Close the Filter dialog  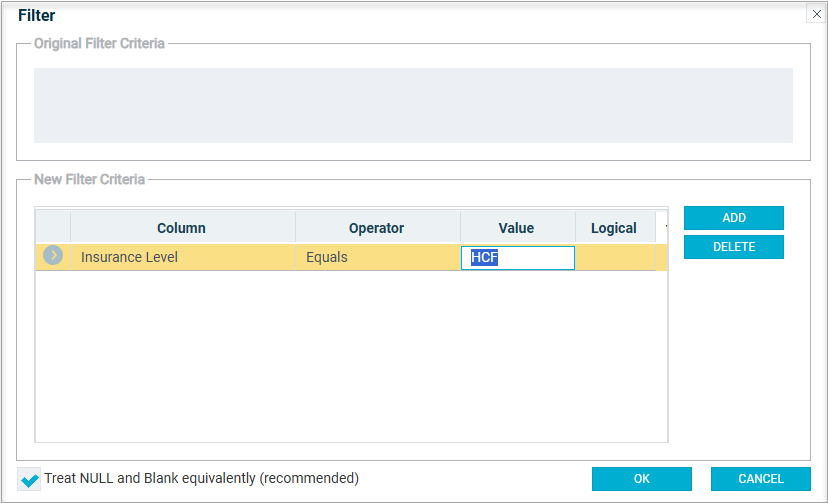816,14
